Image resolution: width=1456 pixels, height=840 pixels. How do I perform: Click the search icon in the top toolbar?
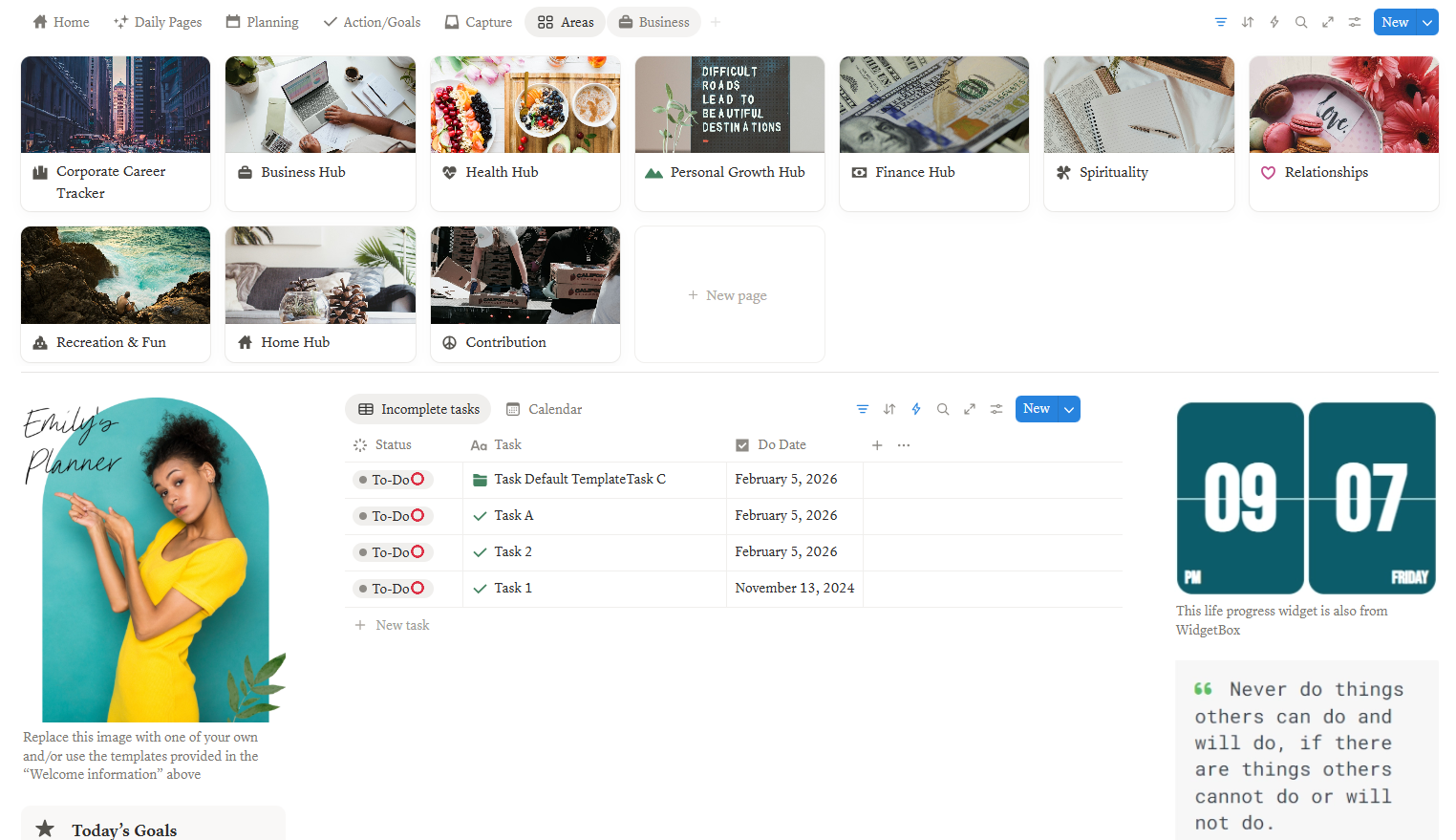[1301, 21]
